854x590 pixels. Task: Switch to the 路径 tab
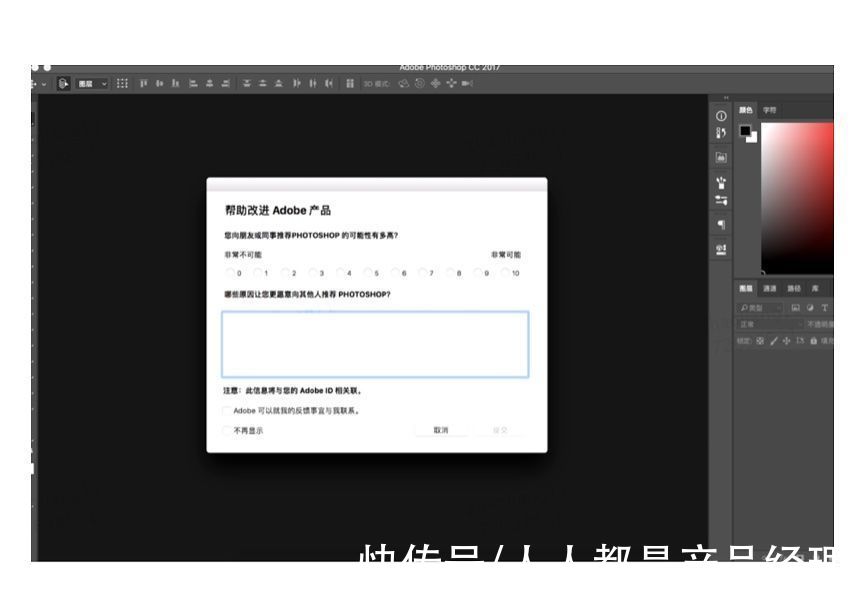coord(794,288)
